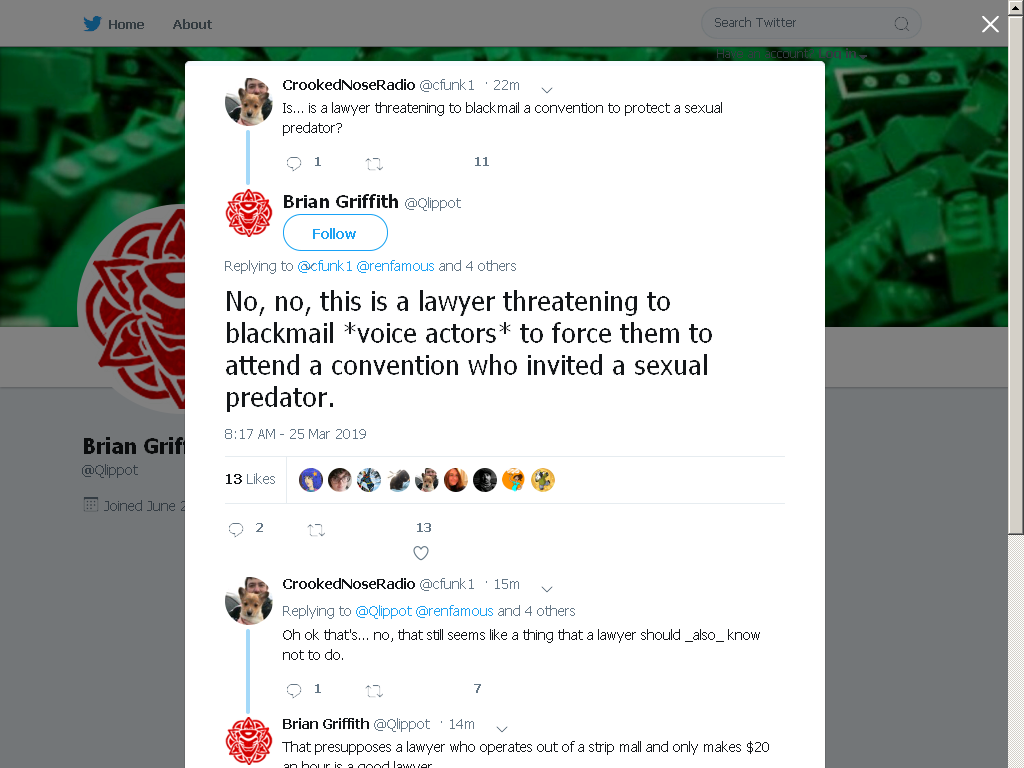Image resolution: width=1024 pixels, height=768 pixels.
Task: Retweet Brian Griffith's main tweet
Action: [x=316, y=530]
